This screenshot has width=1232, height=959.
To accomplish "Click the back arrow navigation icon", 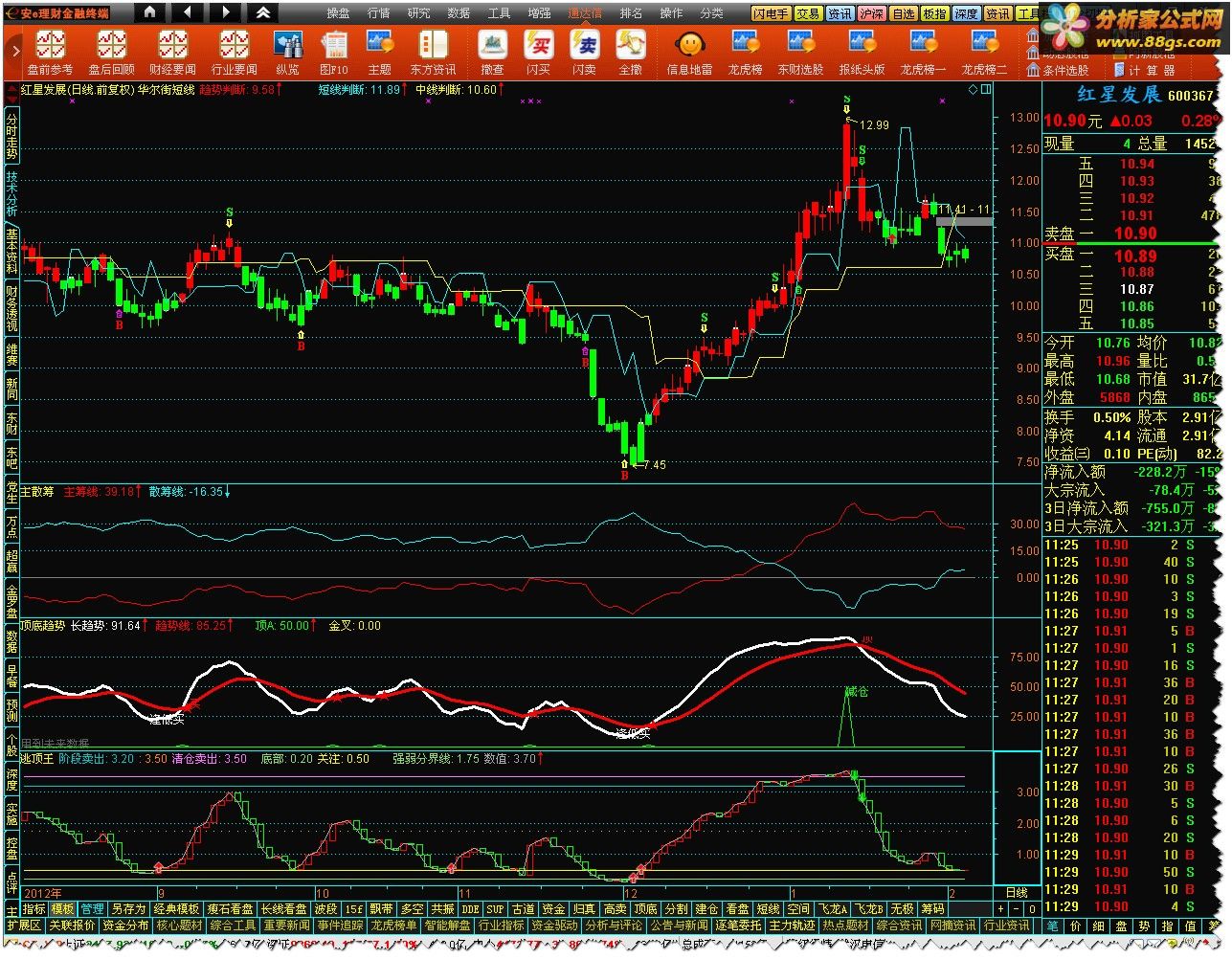I will 187,12.
